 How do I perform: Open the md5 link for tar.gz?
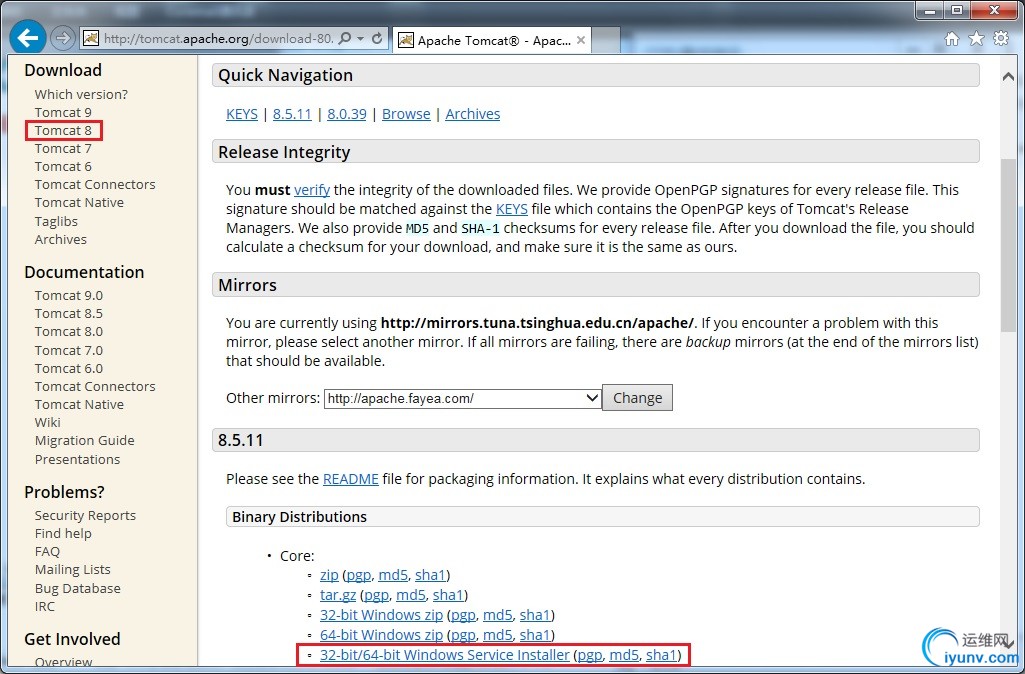point(411,595)
